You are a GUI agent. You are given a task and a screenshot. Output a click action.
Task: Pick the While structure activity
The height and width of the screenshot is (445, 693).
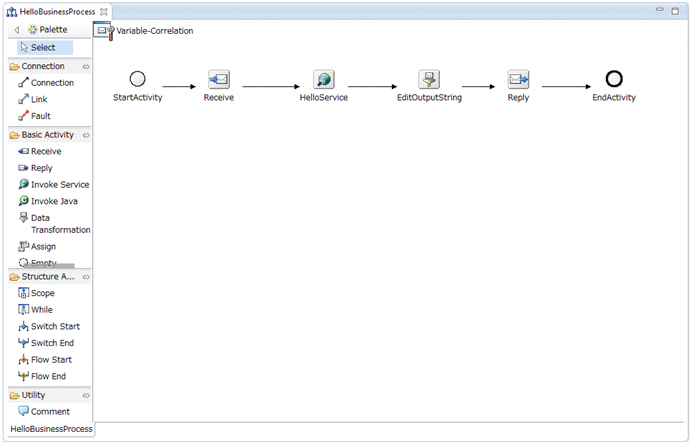pyautogui.click(x=35, y=310)
